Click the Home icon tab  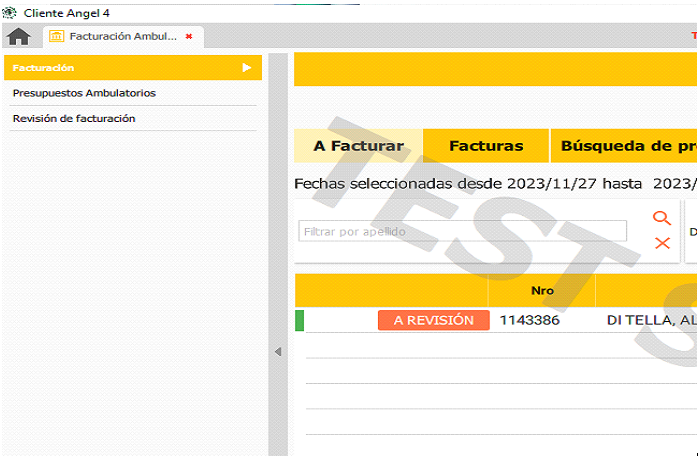[18, 37]
